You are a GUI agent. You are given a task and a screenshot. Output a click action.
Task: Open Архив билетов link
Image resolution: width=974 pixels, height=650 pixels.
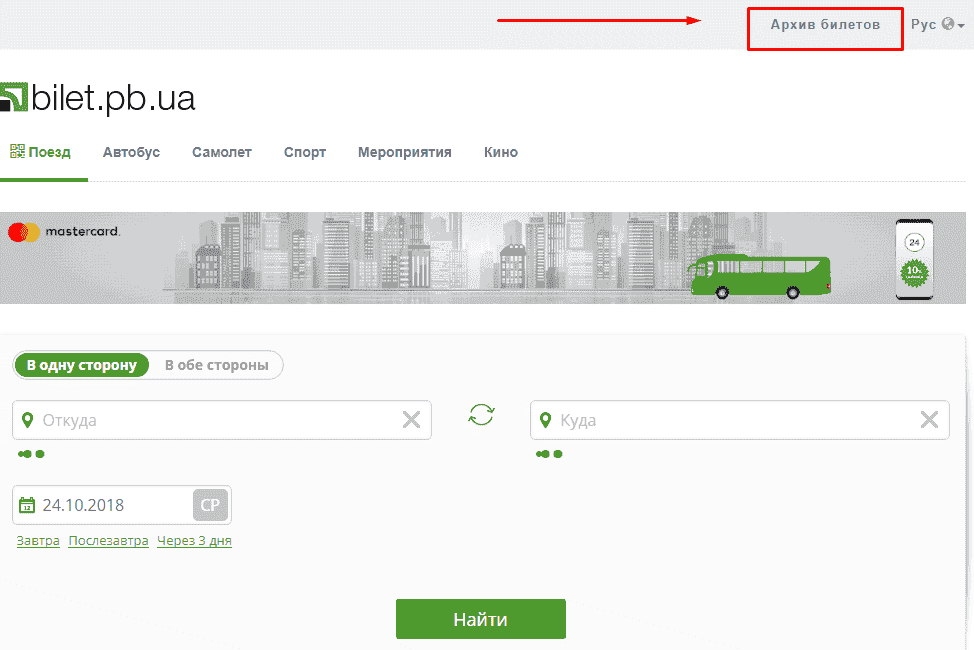(x=825, y=24)
